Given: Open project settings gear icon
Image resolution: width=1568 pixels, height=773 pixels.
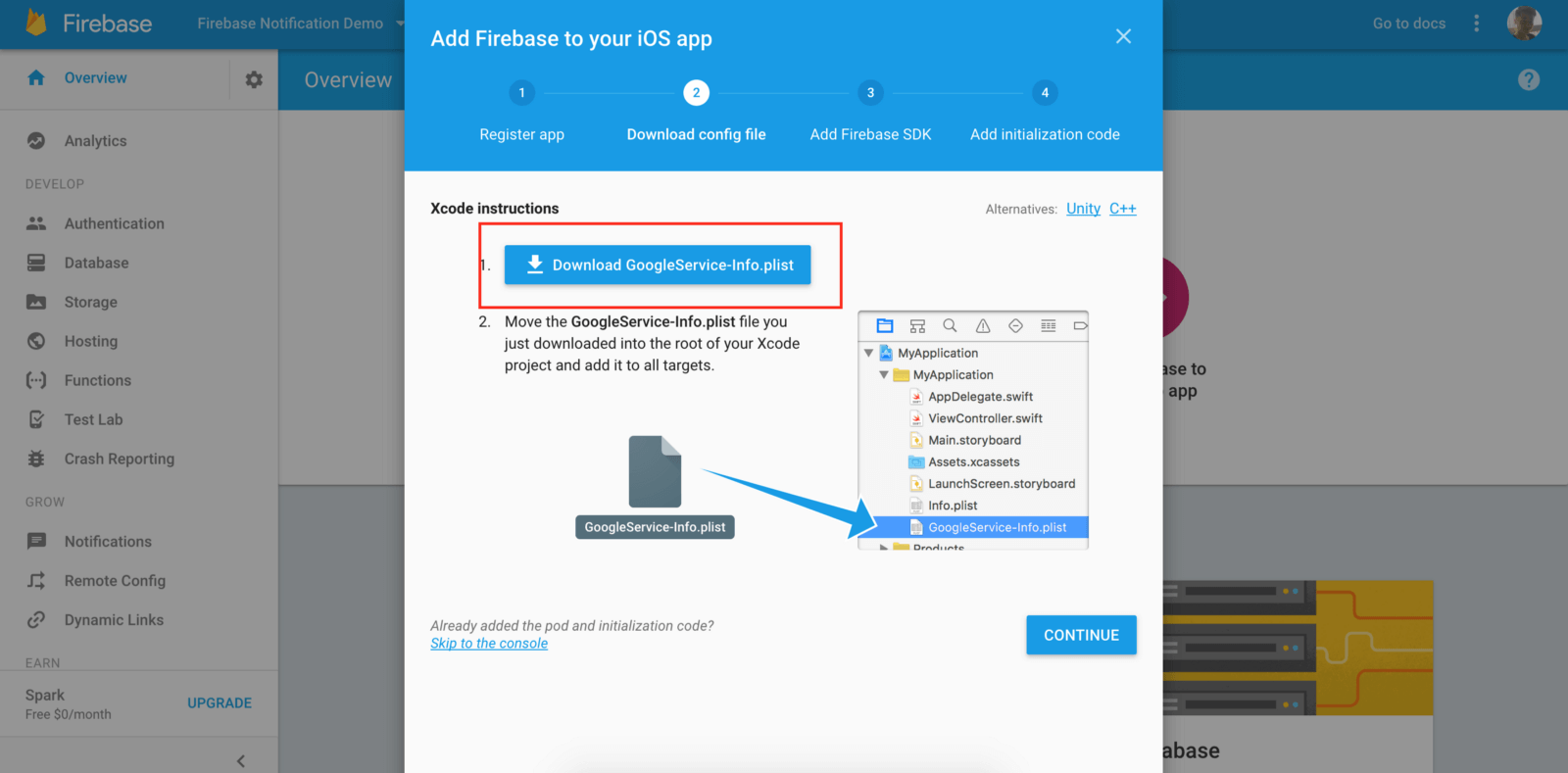Looking at the screenshot, I should 254,79.
